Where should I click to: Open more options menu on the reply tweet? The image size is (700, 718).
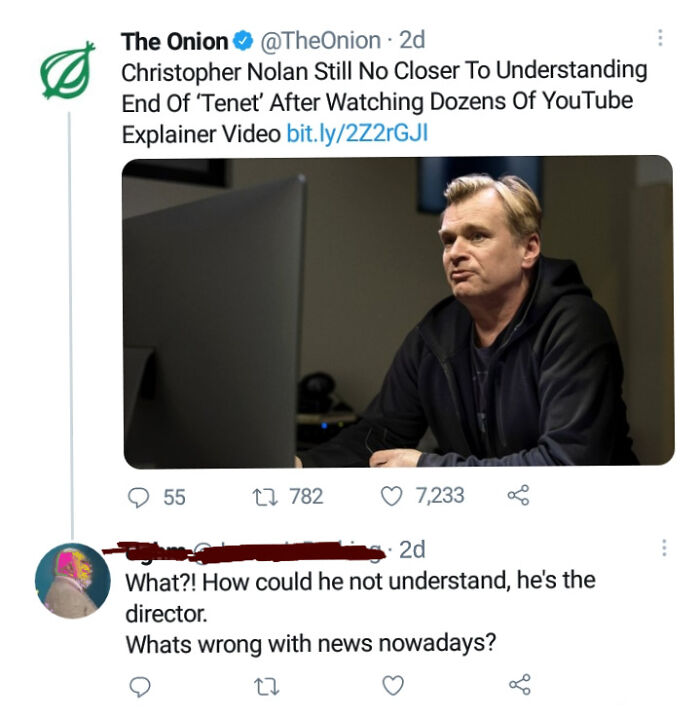[x=664, y=548]
